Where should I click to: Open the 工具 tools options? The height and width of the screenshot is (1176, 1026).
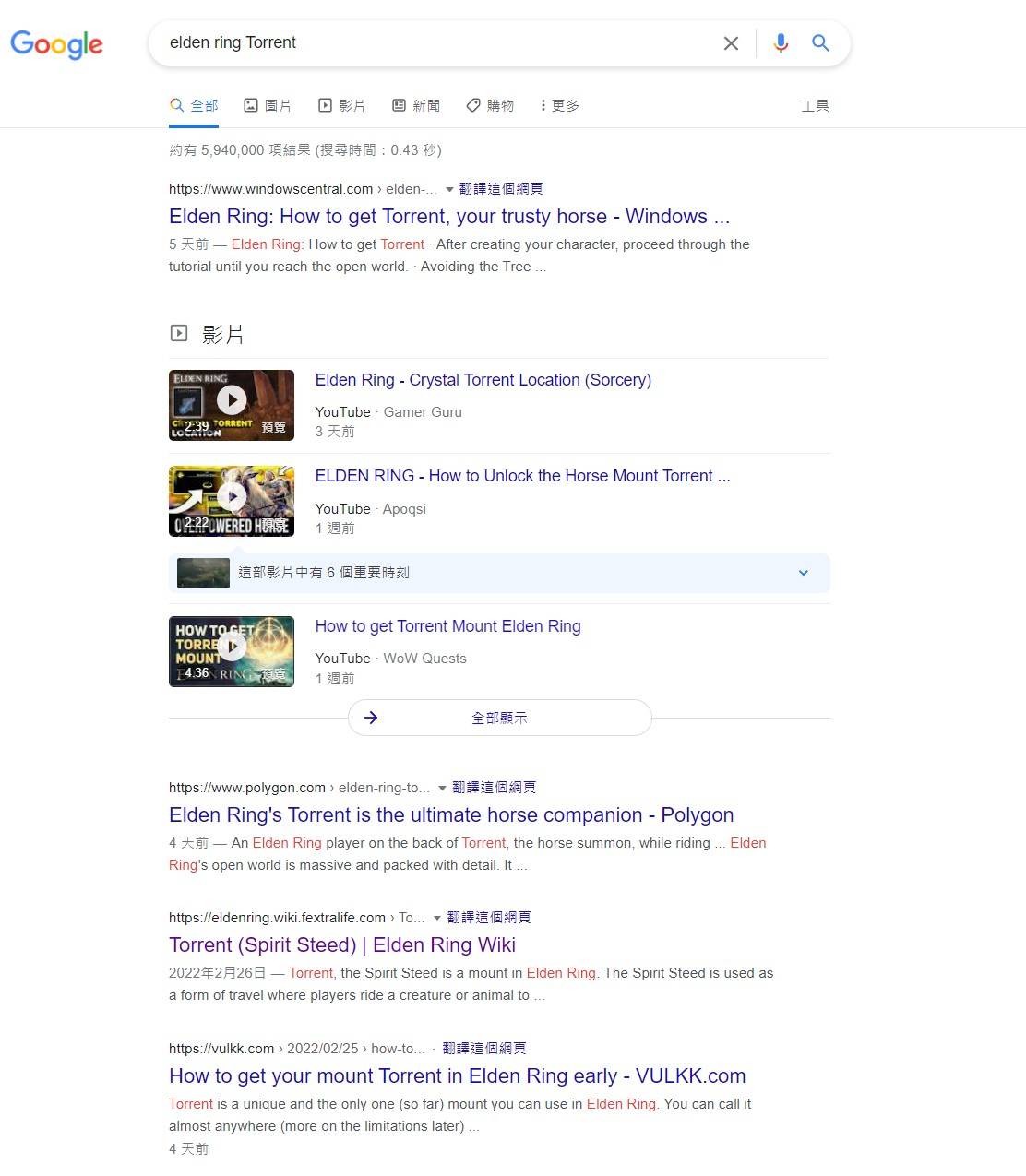pyautogui.click(x=815, y=106)
